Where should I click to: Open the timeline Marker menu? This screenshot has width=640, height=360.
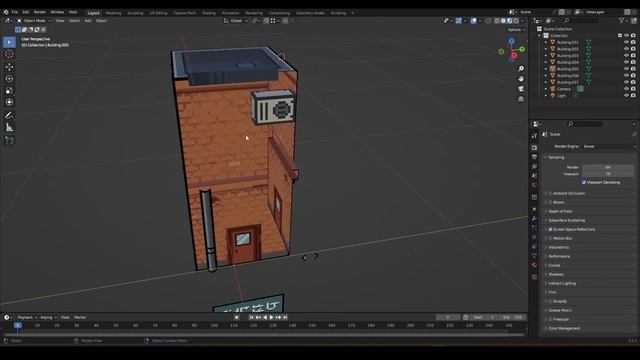click(80, 317)
